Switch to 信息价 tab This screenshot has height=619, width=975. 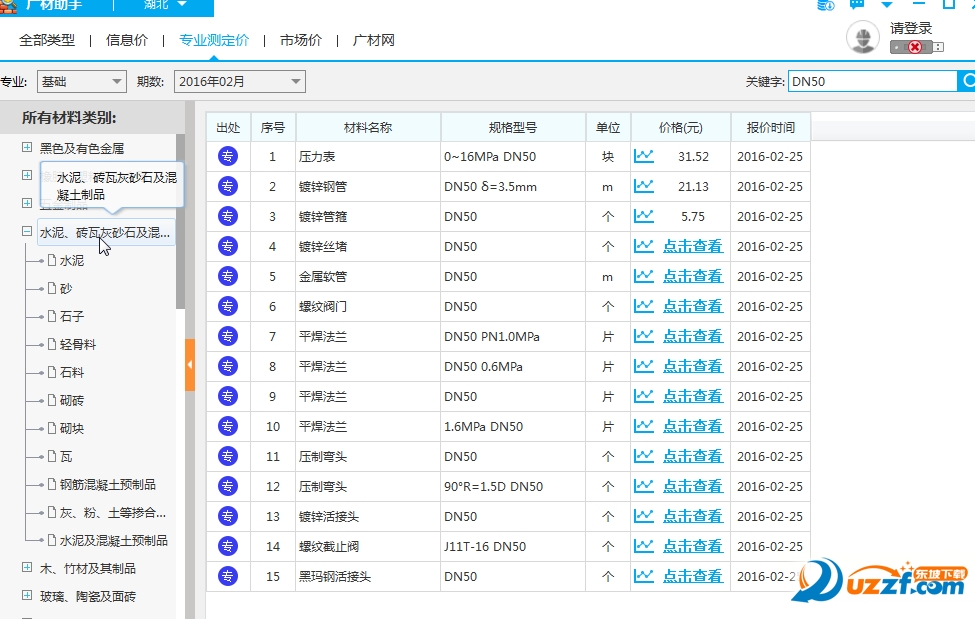(127, 40)
